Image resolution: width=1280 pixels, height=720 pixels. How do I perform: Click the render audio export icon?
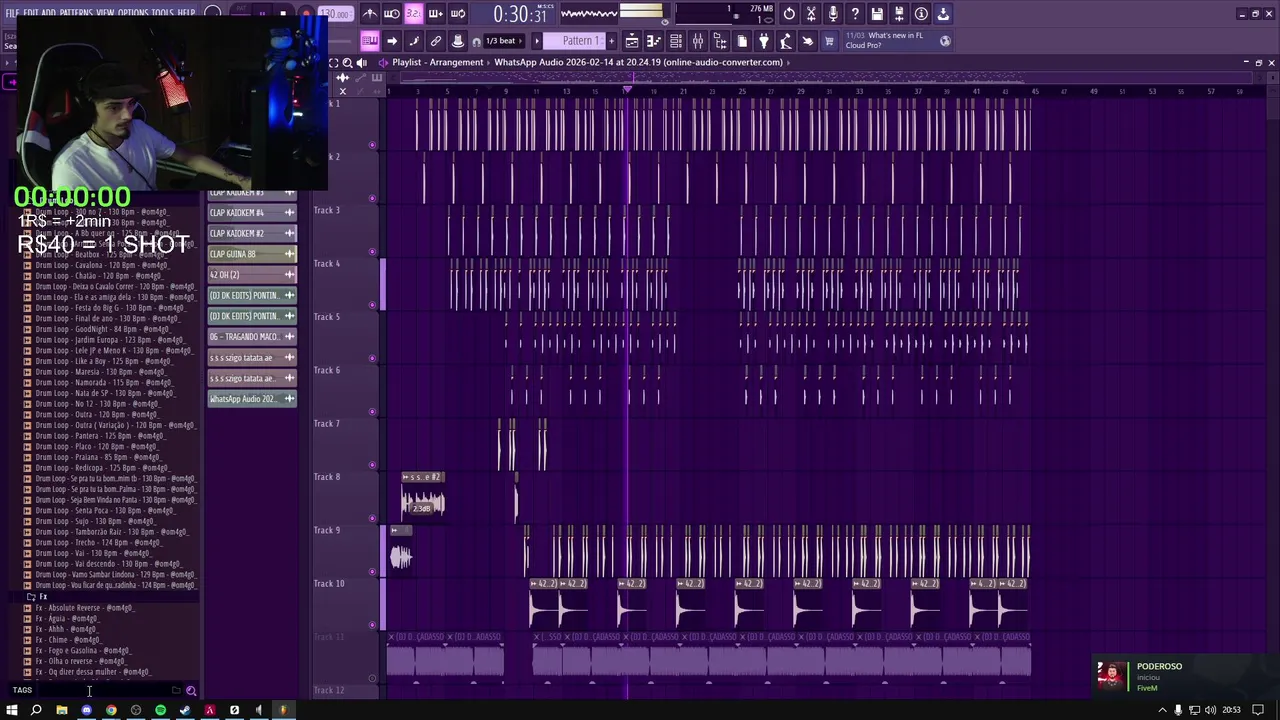point(899,14)
